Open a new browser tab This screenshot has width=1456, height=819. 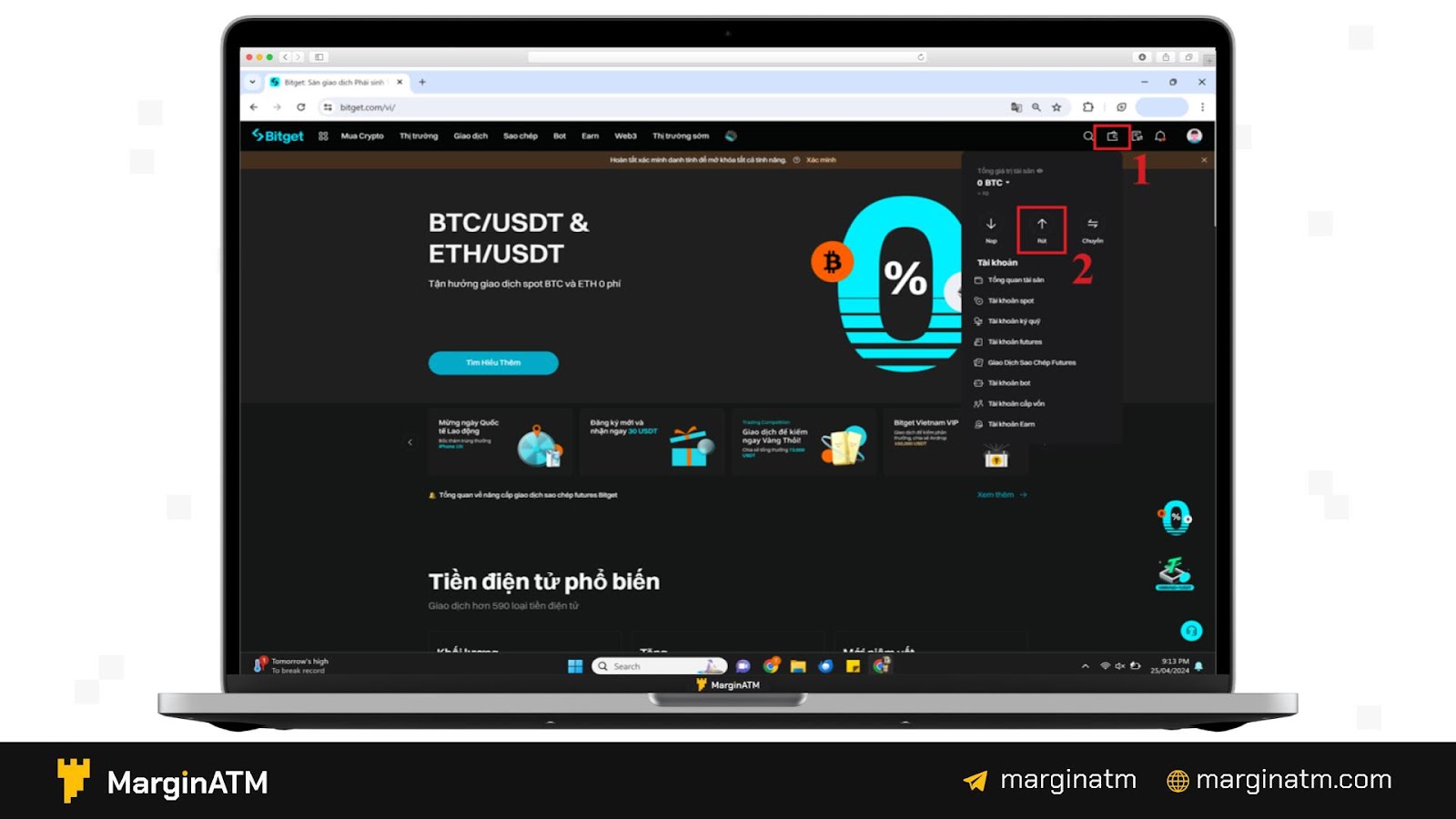tap(422, 82)
